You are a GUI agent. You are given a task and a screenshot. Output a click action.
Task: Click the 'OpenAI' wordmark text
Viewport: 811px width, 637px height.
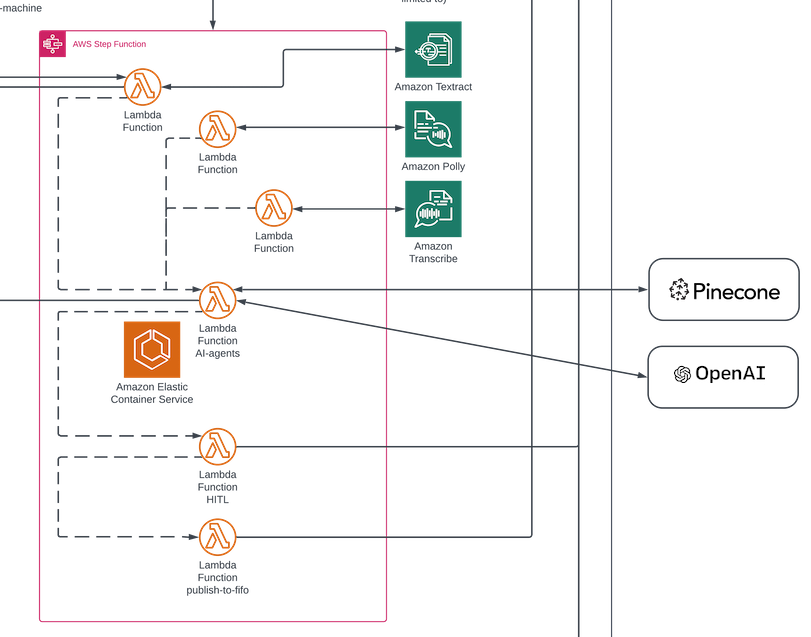pyautogui.click(x=730, y=373)
